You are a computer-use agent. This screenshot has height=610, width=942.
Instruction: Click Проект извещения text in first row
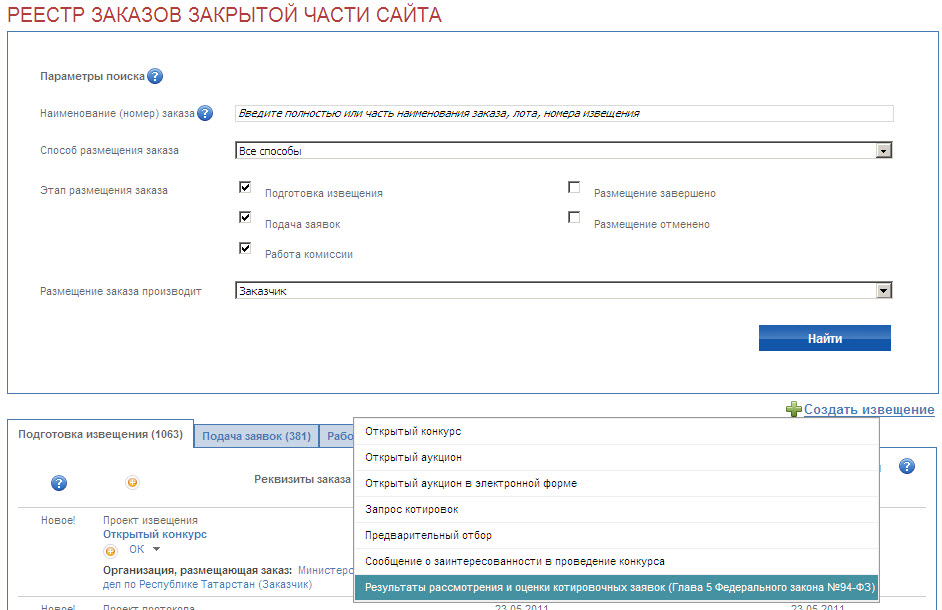click(x=150, y=520)
